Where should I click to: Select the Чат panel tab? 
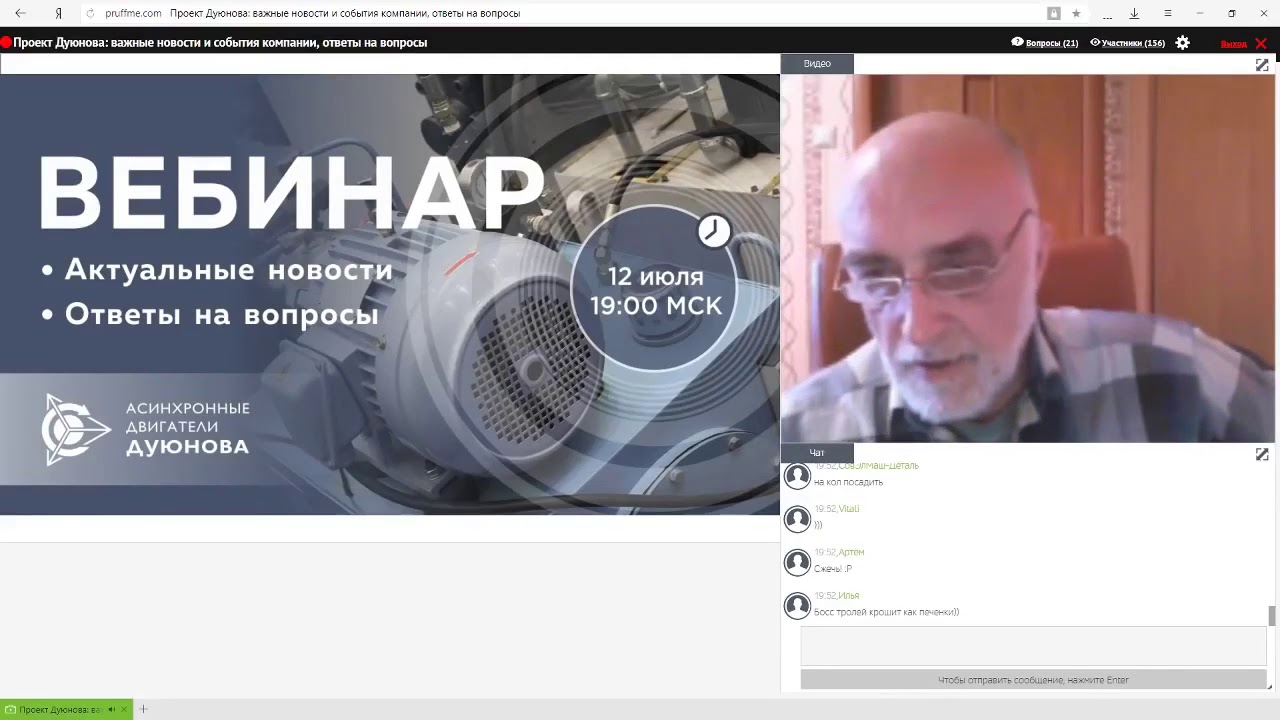[817, 453]
